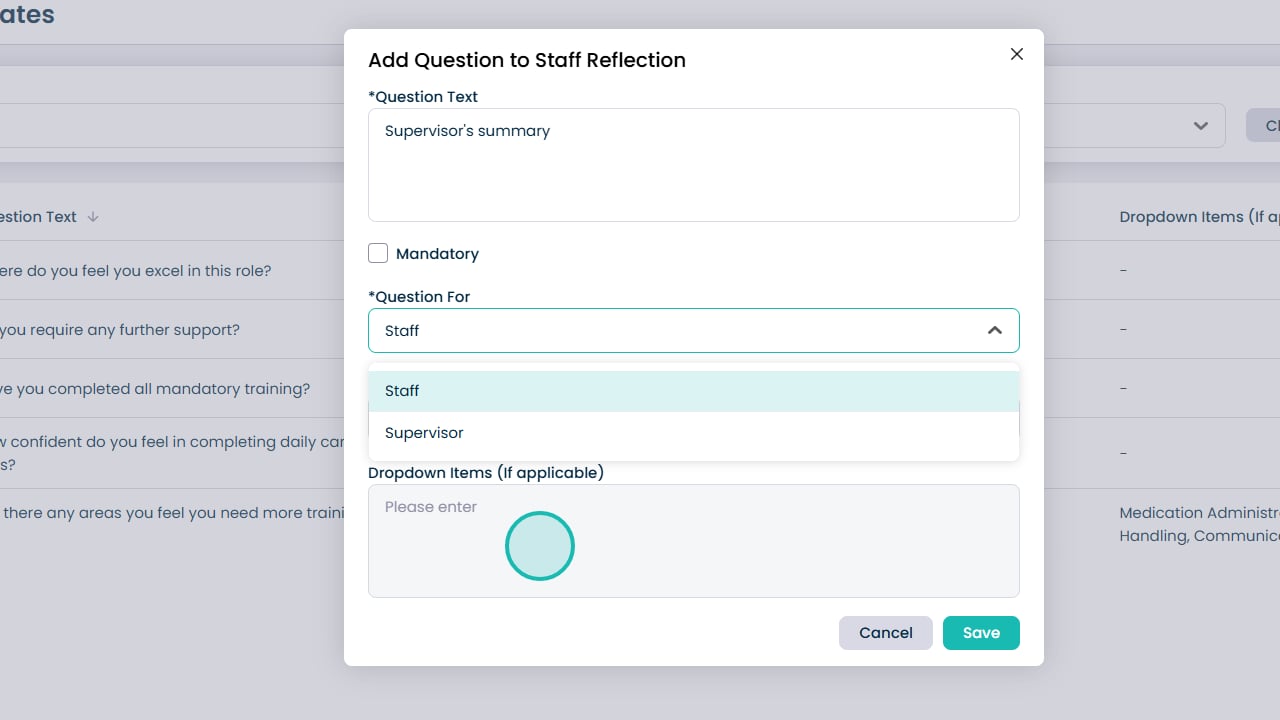Click the partially visible button at top right

[1265, 126]
